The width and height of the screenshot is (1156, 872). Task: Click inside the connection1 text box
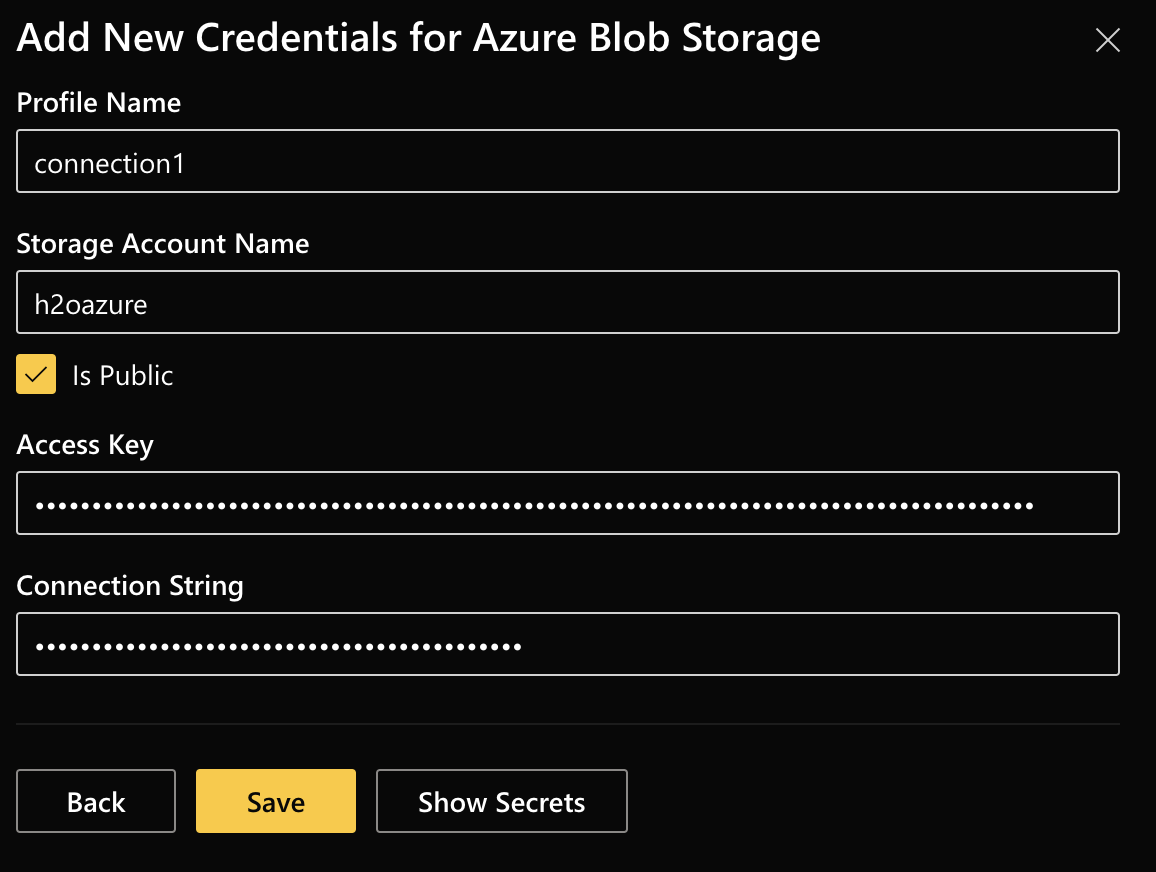567,161
